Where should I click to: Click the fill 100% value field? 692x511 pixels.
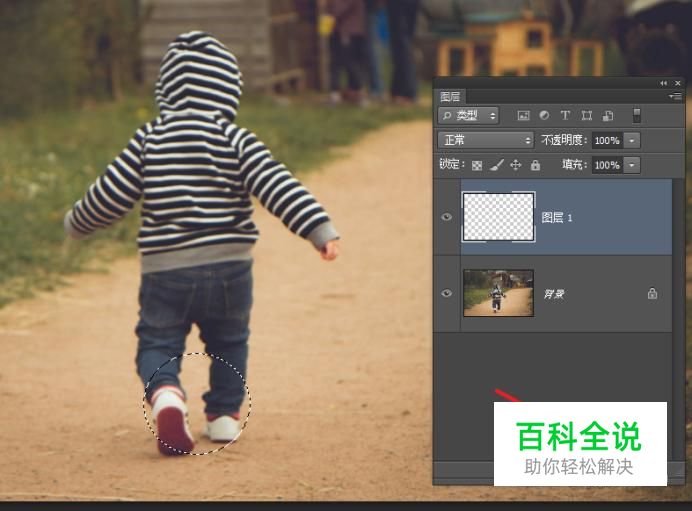(x=608, y=165)
